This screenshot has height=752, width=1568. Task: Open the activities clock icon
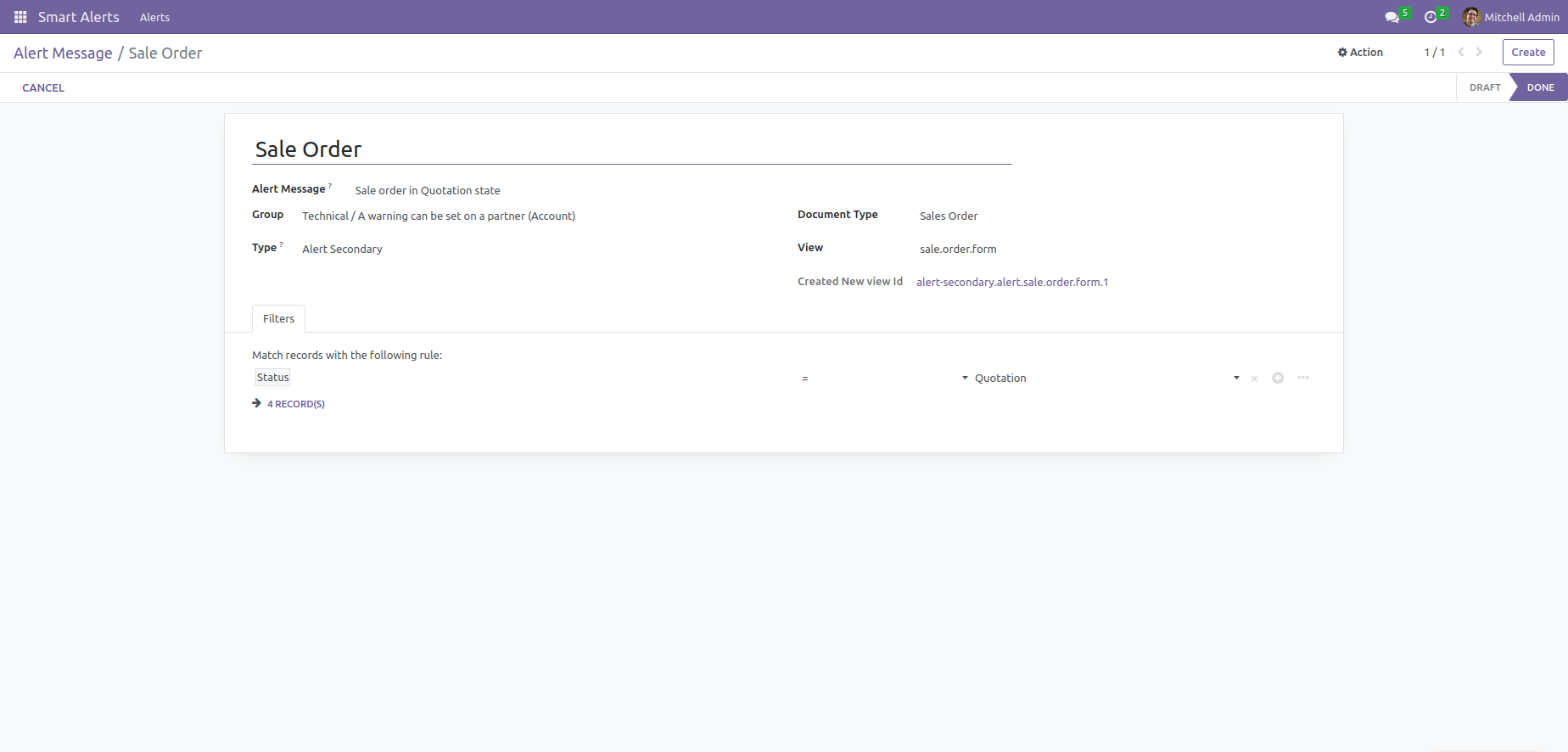point(1431,17)
